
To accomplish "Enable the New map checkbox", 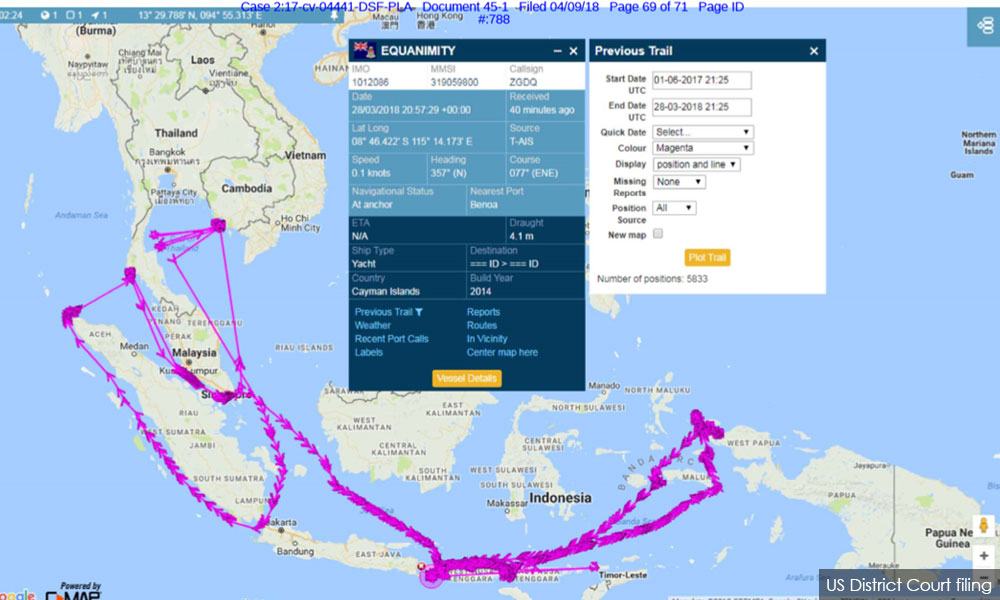I will (x=659, y=232).
